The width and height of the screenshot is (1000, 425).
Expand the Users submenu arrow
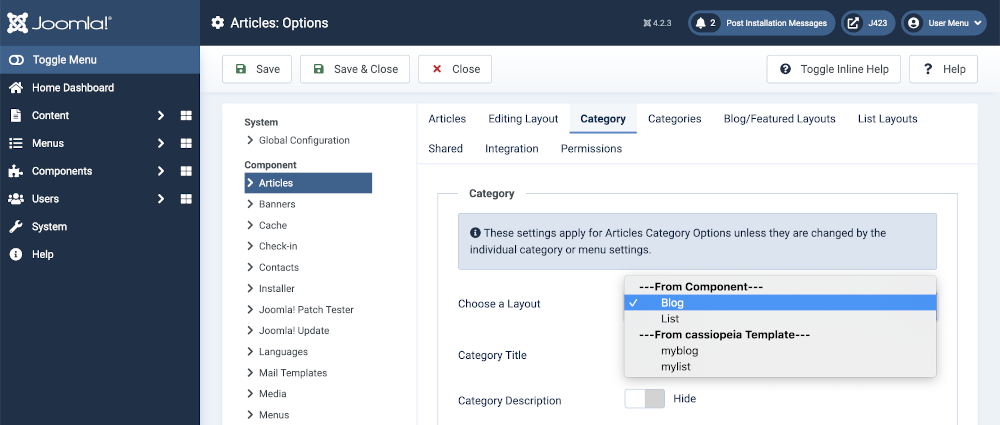point(161,198)
